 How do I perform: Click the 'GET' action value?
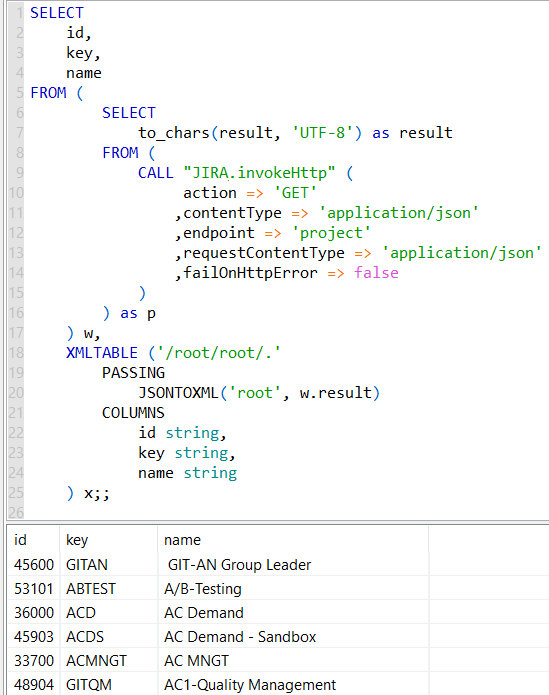(295, 193)
